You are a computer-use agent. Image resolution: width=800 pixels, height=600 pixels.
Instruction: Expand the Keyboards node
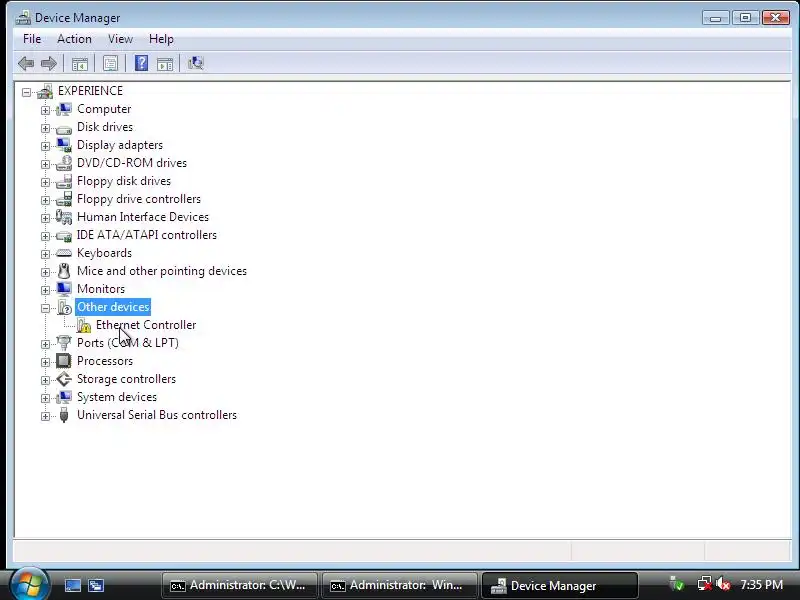tap(45, 254)
